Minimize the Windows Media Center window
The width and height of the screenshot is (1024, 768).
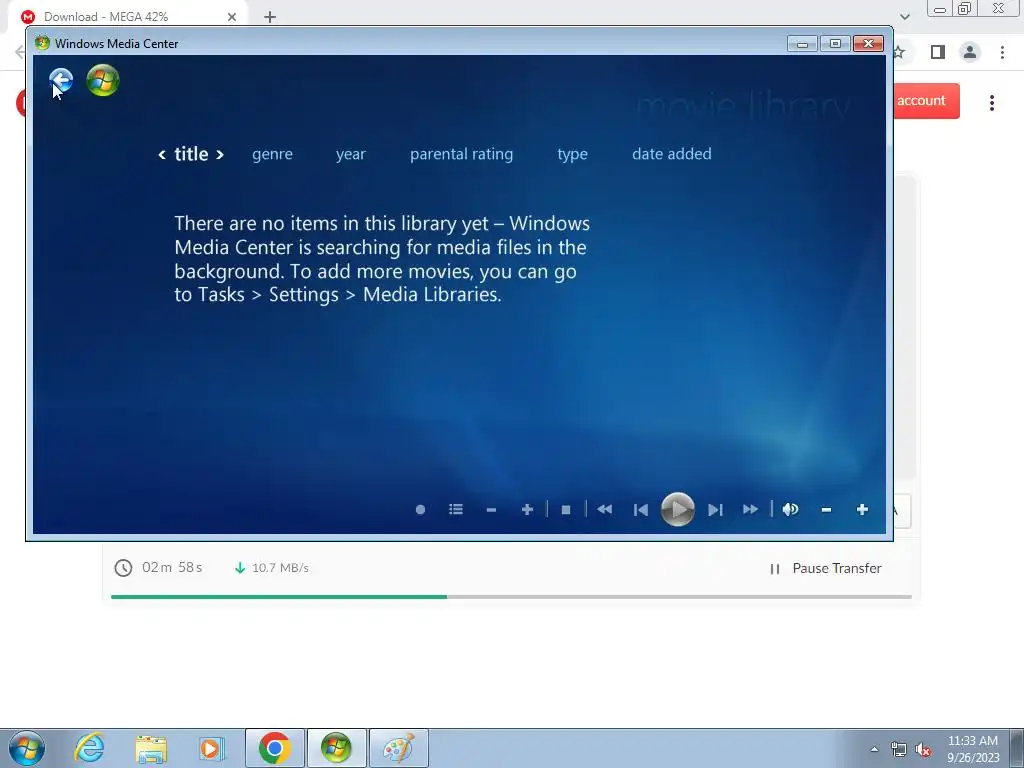803,44
